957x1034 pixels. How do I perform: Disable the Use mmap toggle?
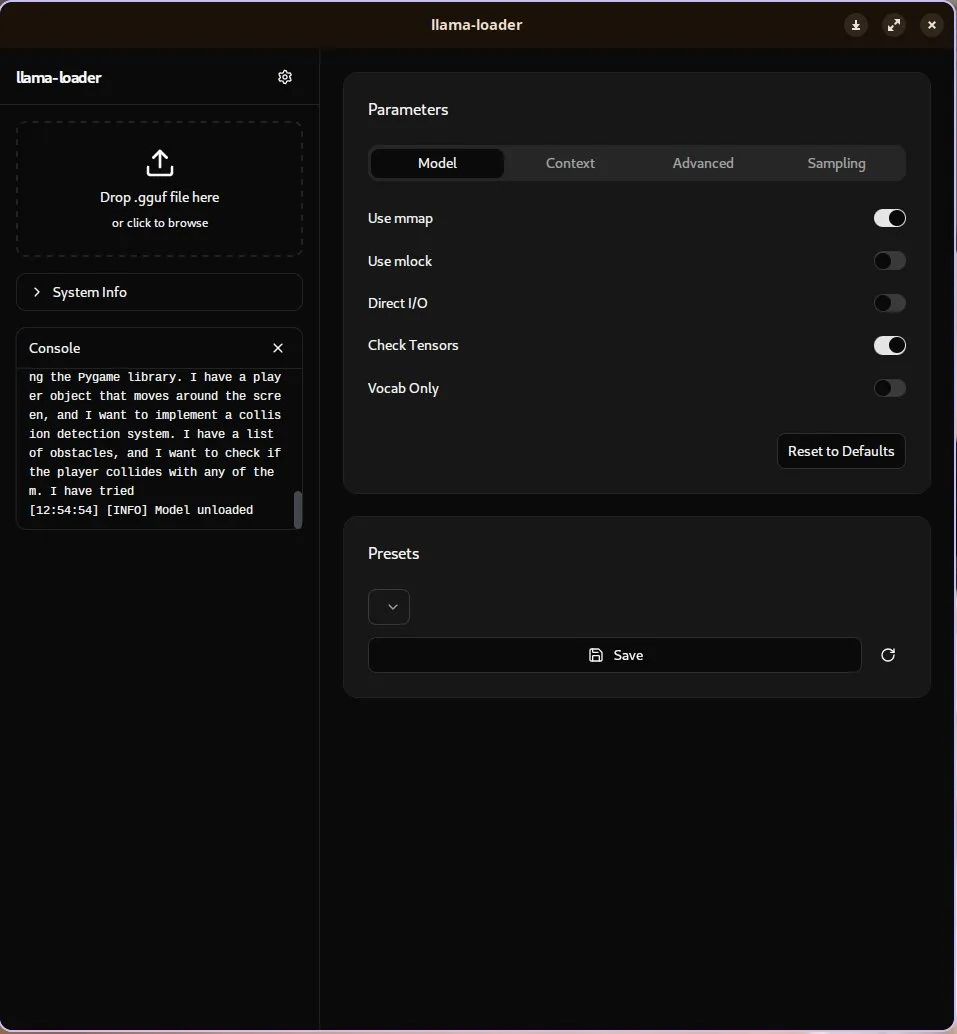coord(890,218)
